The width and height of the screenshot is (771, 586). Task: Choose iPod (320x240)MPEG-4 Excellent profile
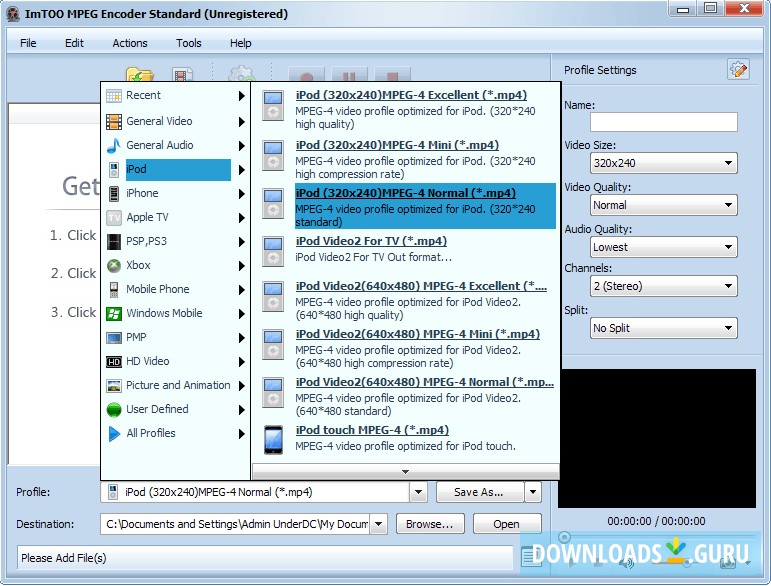pyautogui.click(x=411, y=95)
